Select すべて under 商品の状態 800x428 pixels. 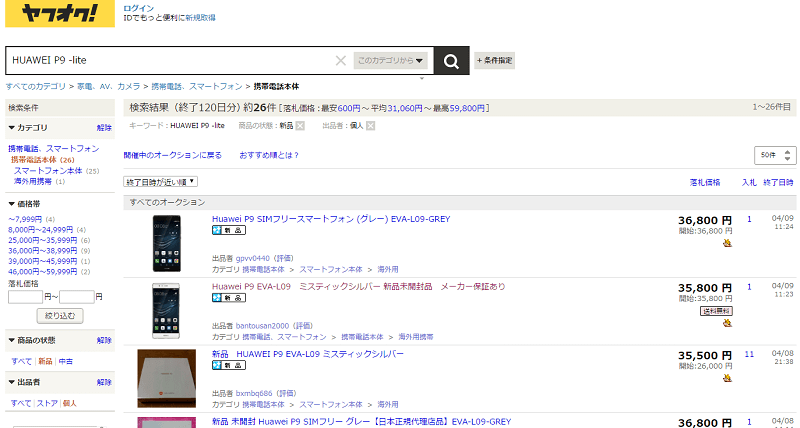click(x=21, y=361)
